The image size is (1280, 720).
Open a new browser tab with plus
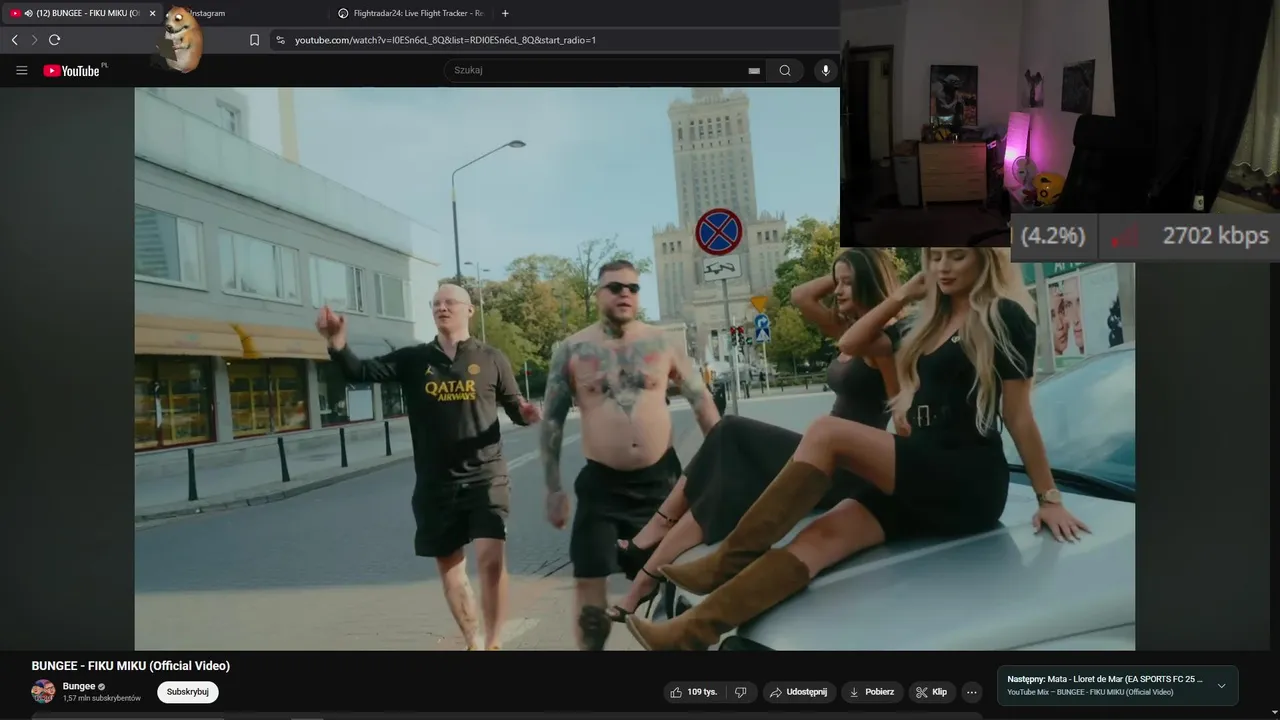click(x=505, y=13)
